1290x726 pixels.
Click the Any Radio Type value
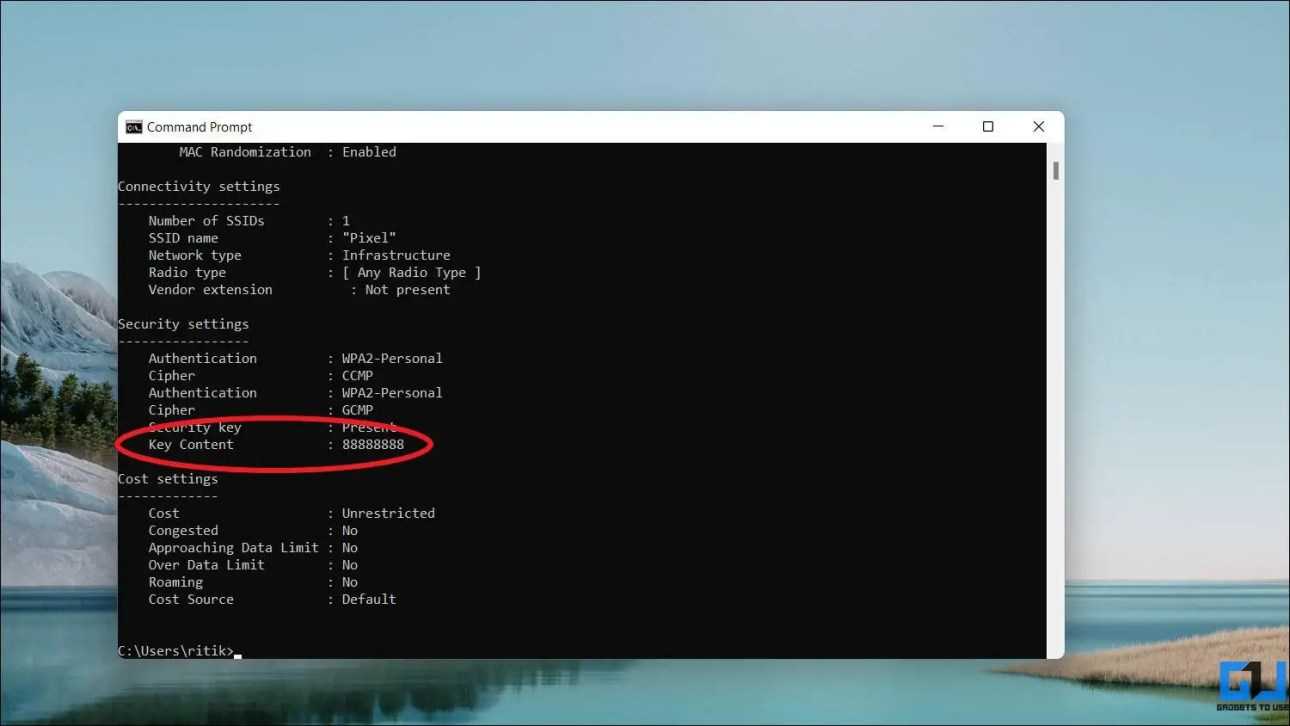[411, 272]
